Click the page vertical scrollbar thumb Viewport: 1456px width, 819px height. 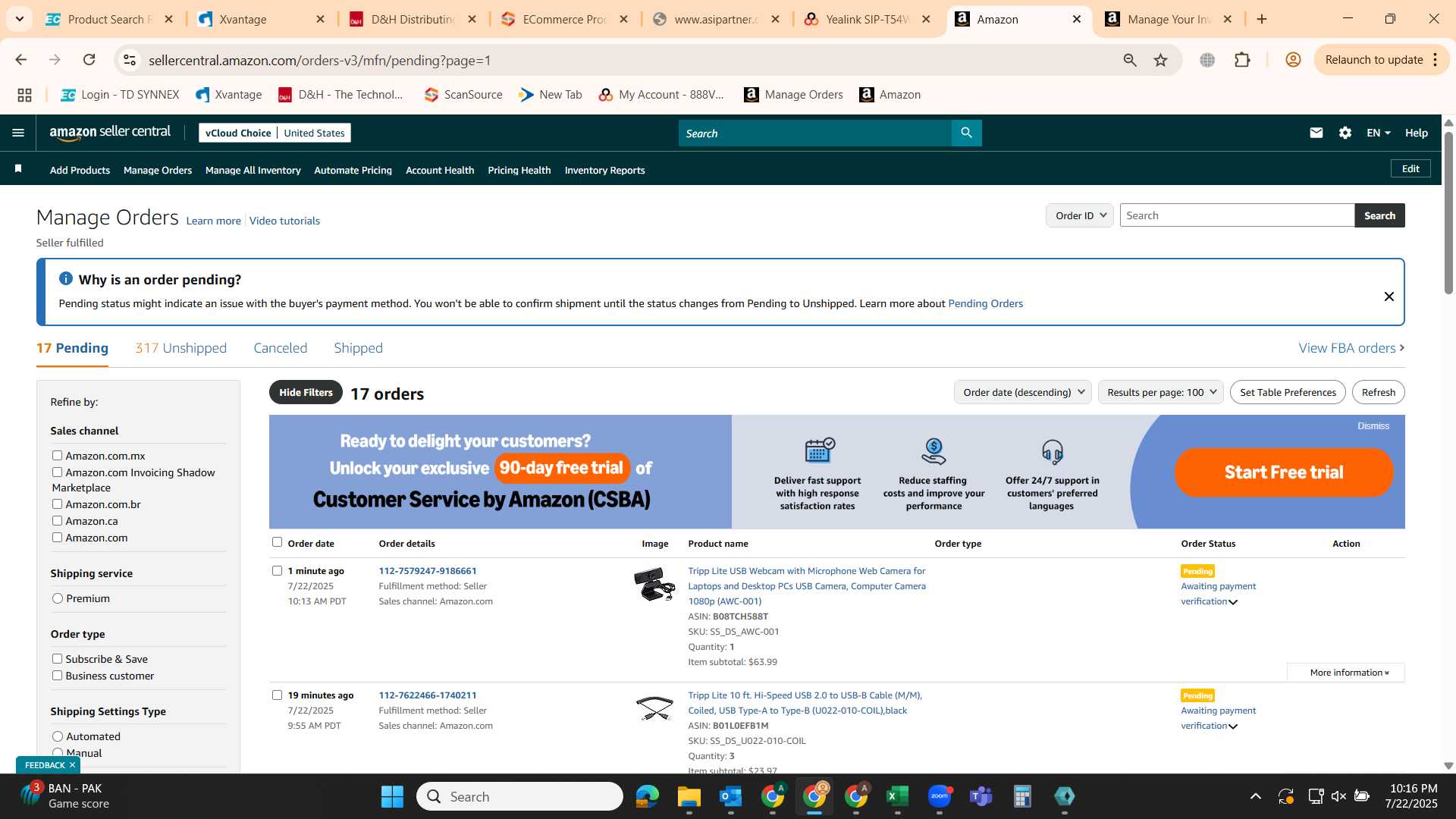pyautogui.click(x=1448, y=212)
